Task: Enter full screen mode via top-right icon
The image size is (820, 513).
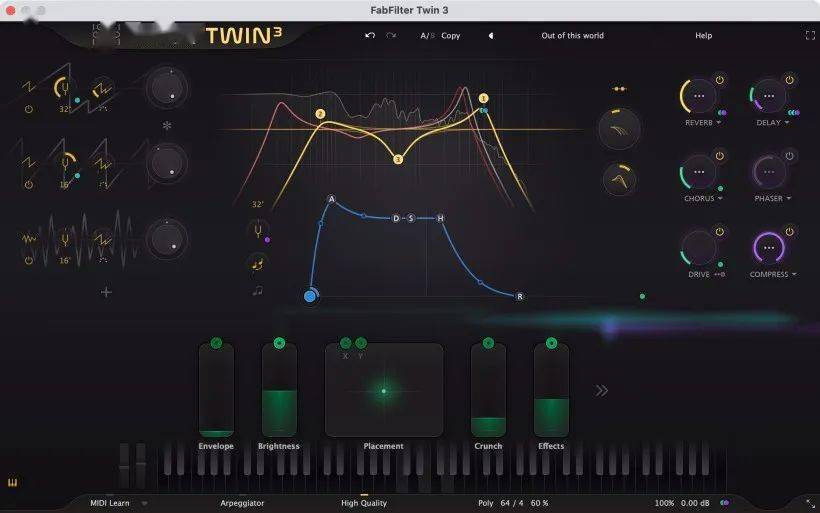Action: (810, 36)
